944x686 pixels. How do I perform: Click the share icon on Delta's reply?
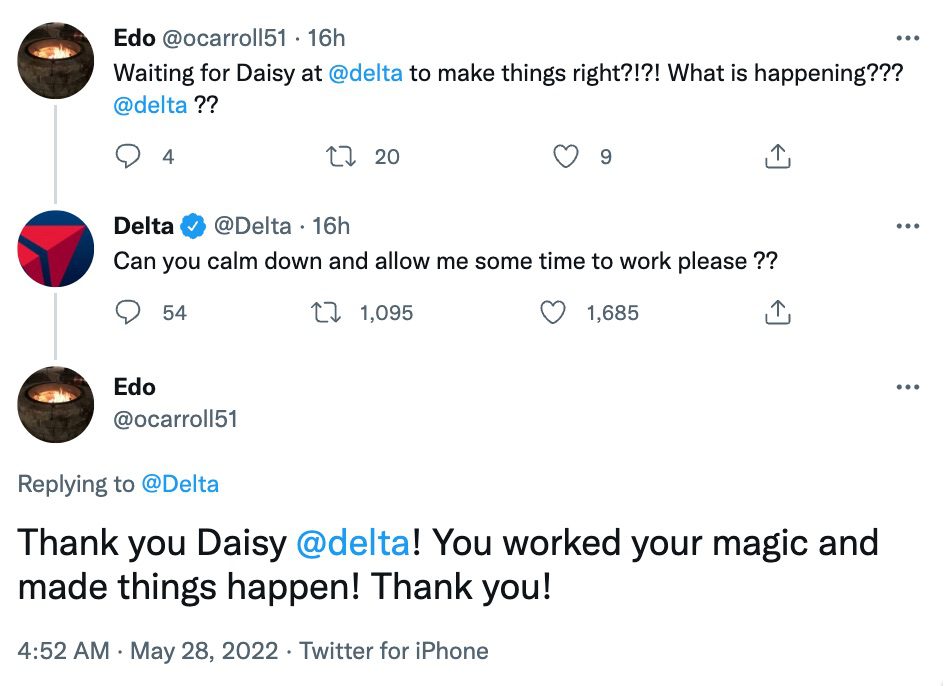pos(776,313)
